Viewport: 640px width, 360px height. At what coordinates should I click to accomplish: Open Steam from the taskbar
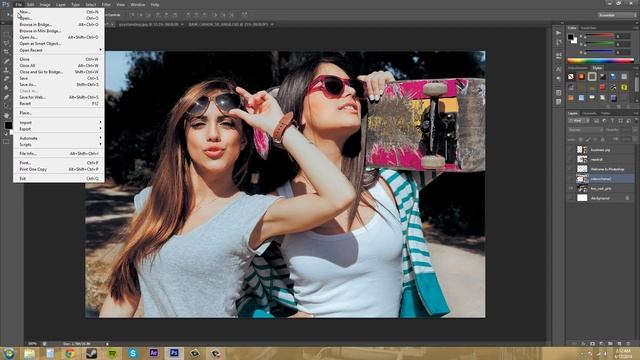pyautogui.click(x=91, y=353)
